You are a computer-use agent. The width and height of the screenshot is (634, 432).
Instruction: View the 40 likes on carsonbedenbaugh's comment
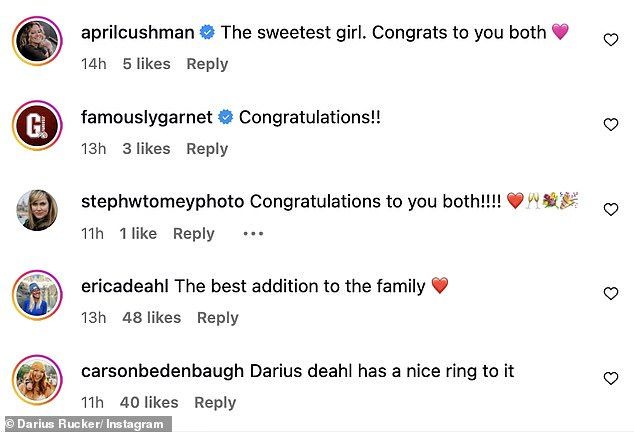pos(150,403)
